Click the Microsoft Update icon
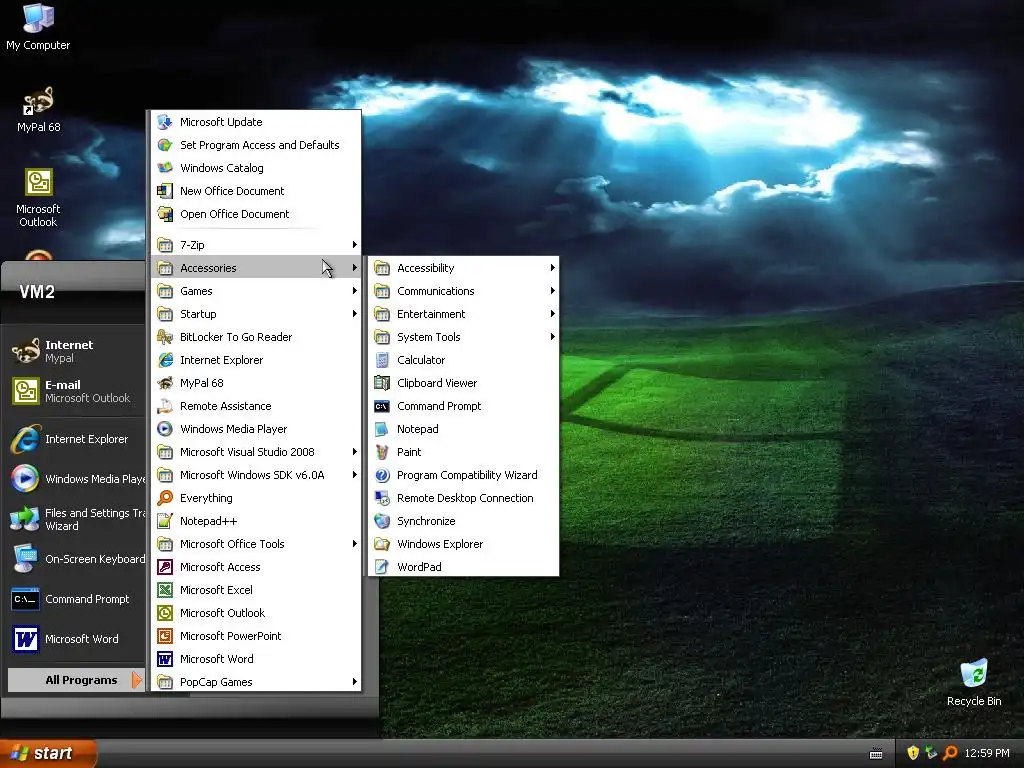The image size is (1024, 768). click(165, 122)
